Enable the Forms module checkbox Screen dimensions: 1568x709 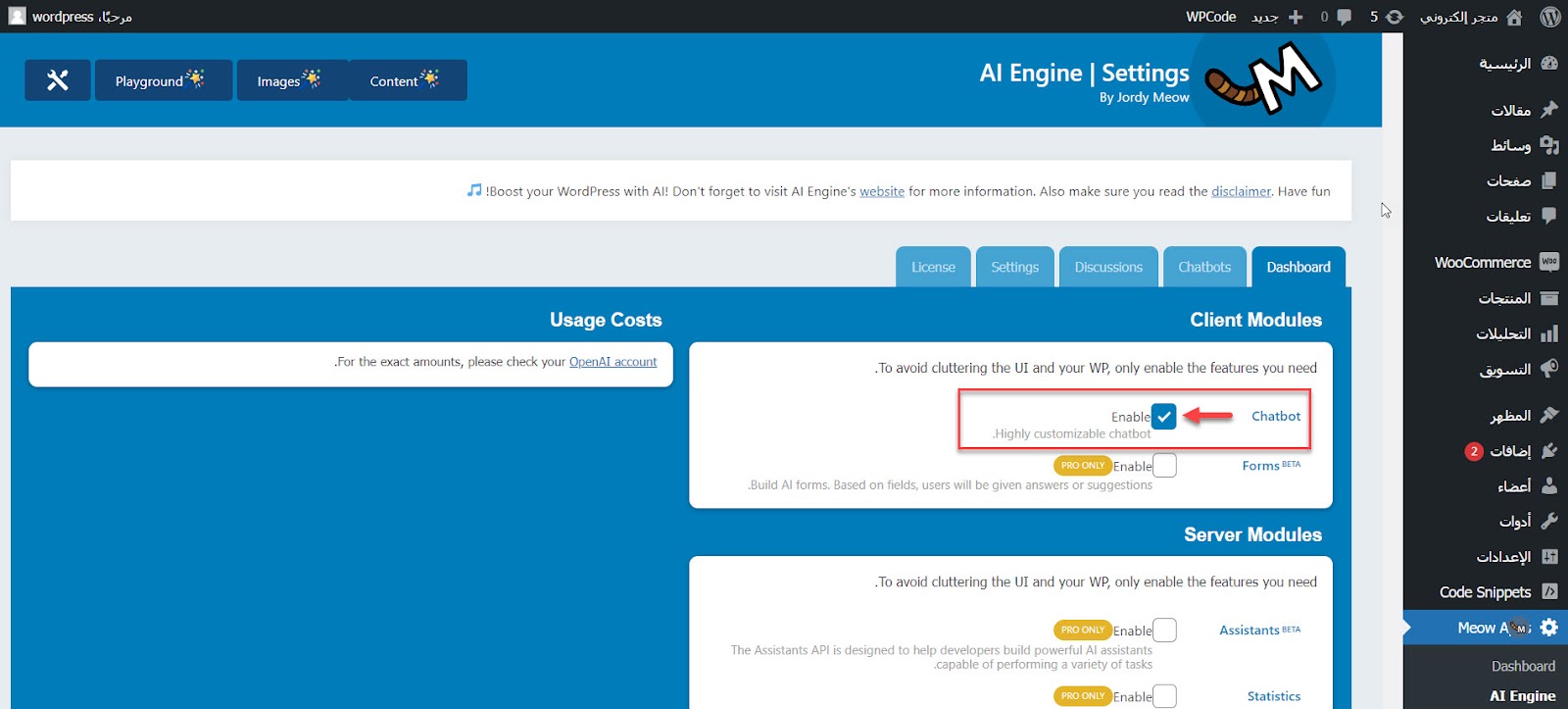tap(1164, 466)
